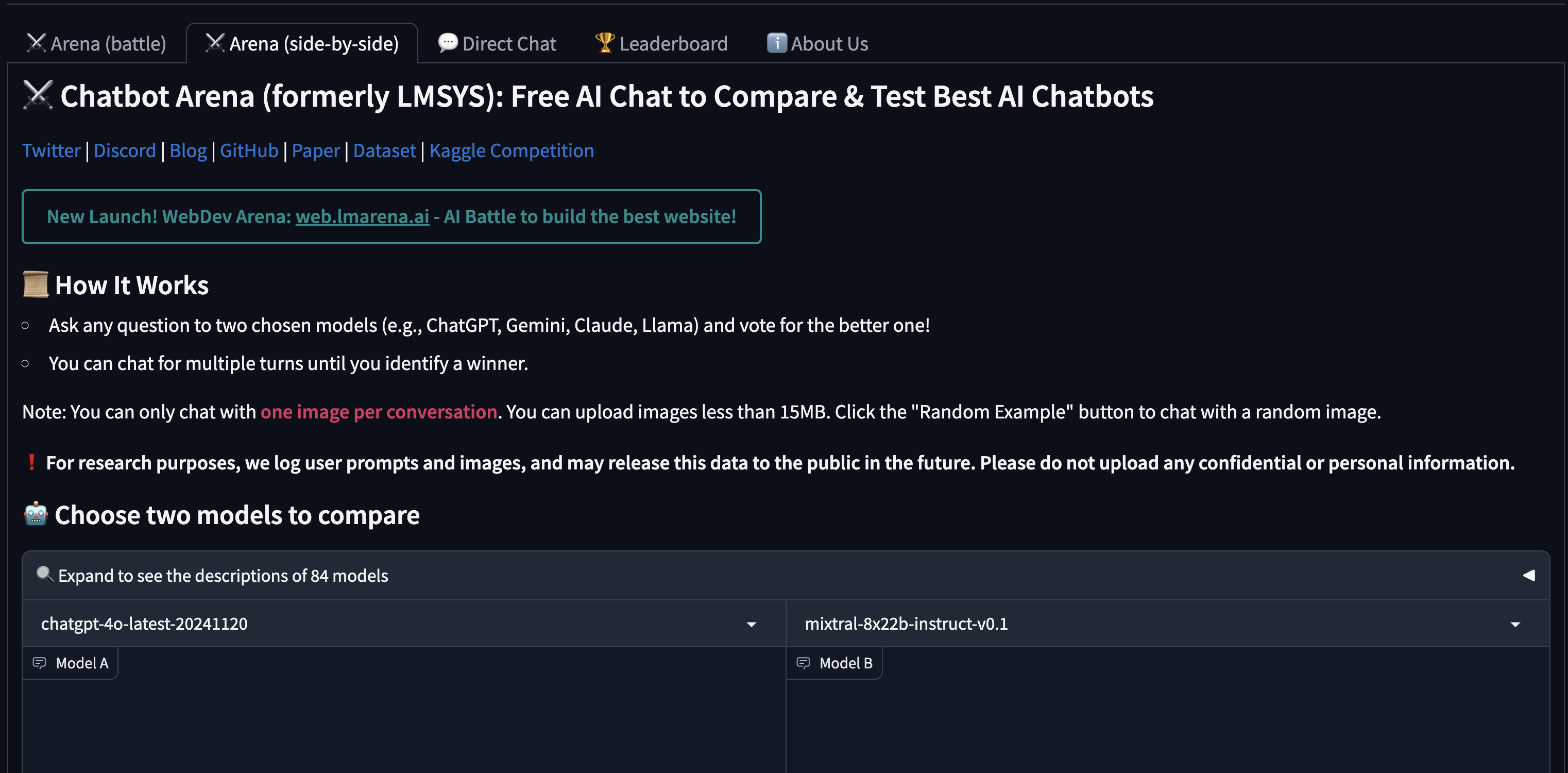Visit the GitHub link
Viewport: 1568px width, 773px height.
point(249,150)
